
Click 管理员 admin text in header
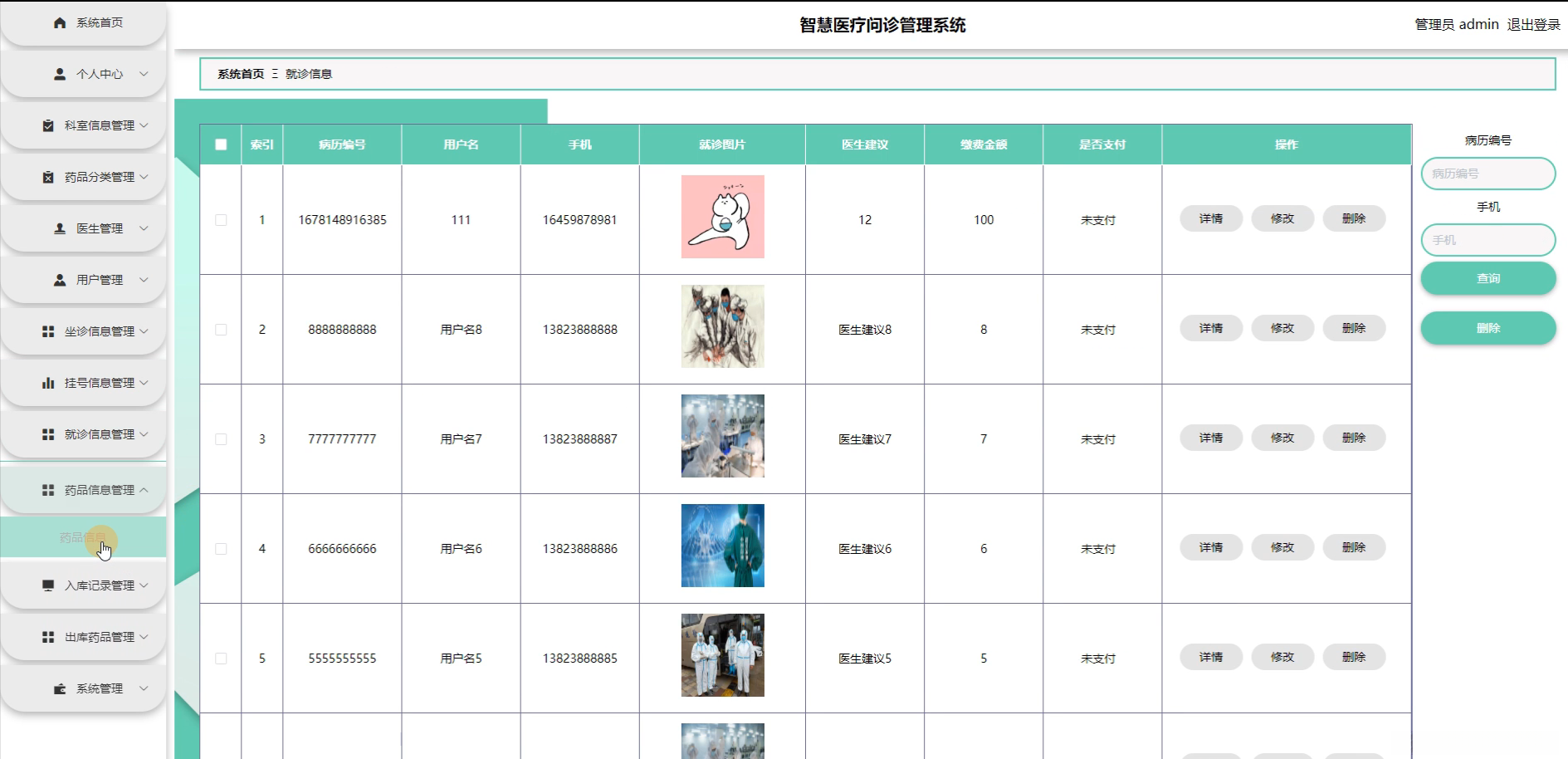pyautogui.click(x=1457, y=25)
